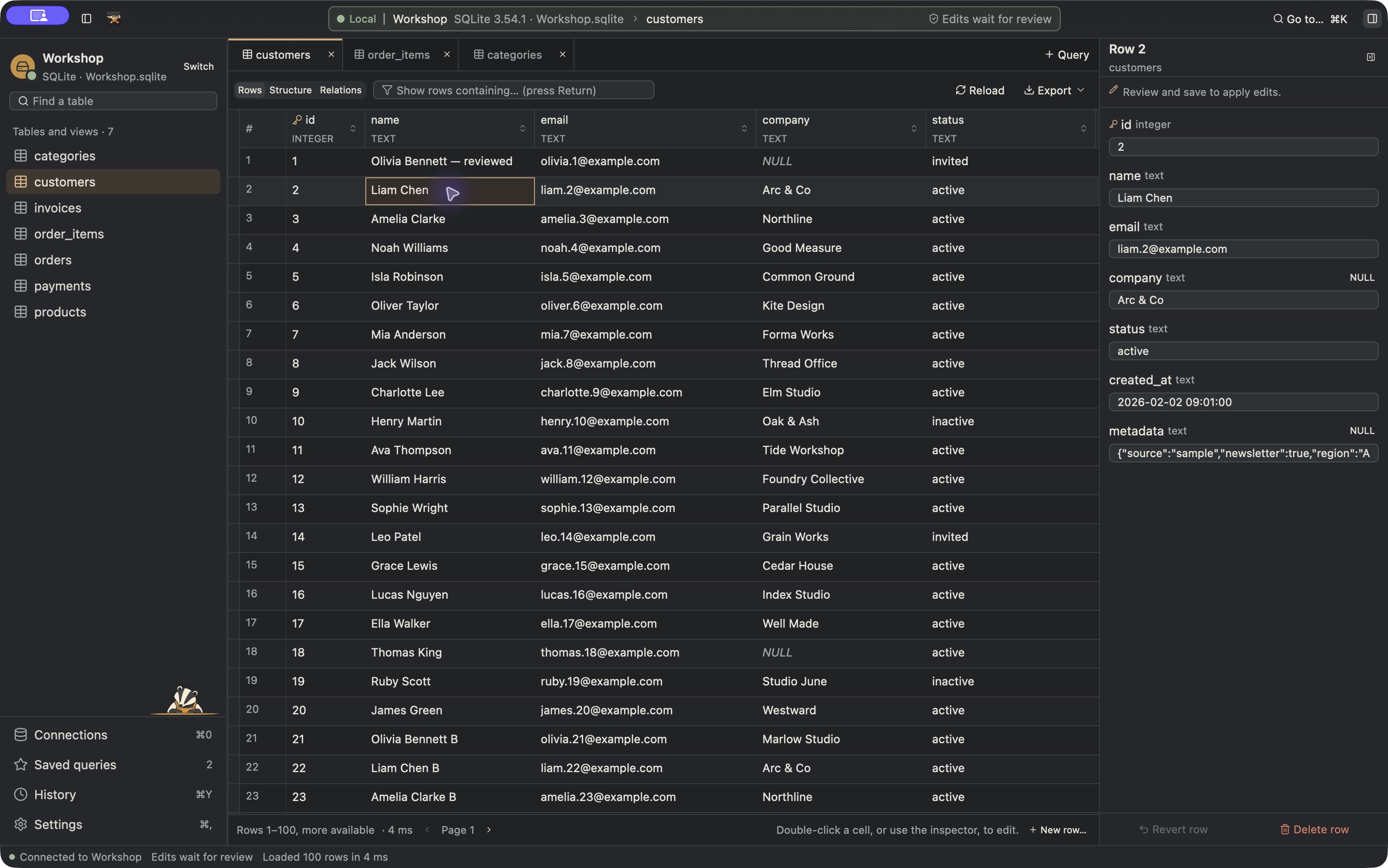Screen dimensions: 1388x868
Task: Open History panel
Action: pyautogui.click(x=113, y=794)
